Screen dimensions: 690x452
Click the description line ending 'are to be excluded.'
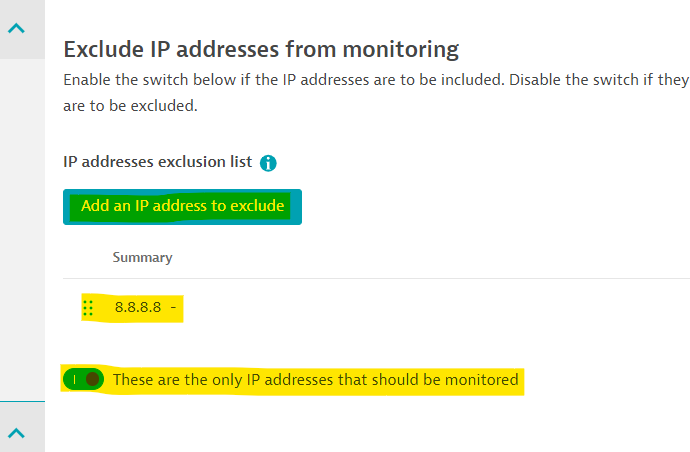[x=130, y=105]
